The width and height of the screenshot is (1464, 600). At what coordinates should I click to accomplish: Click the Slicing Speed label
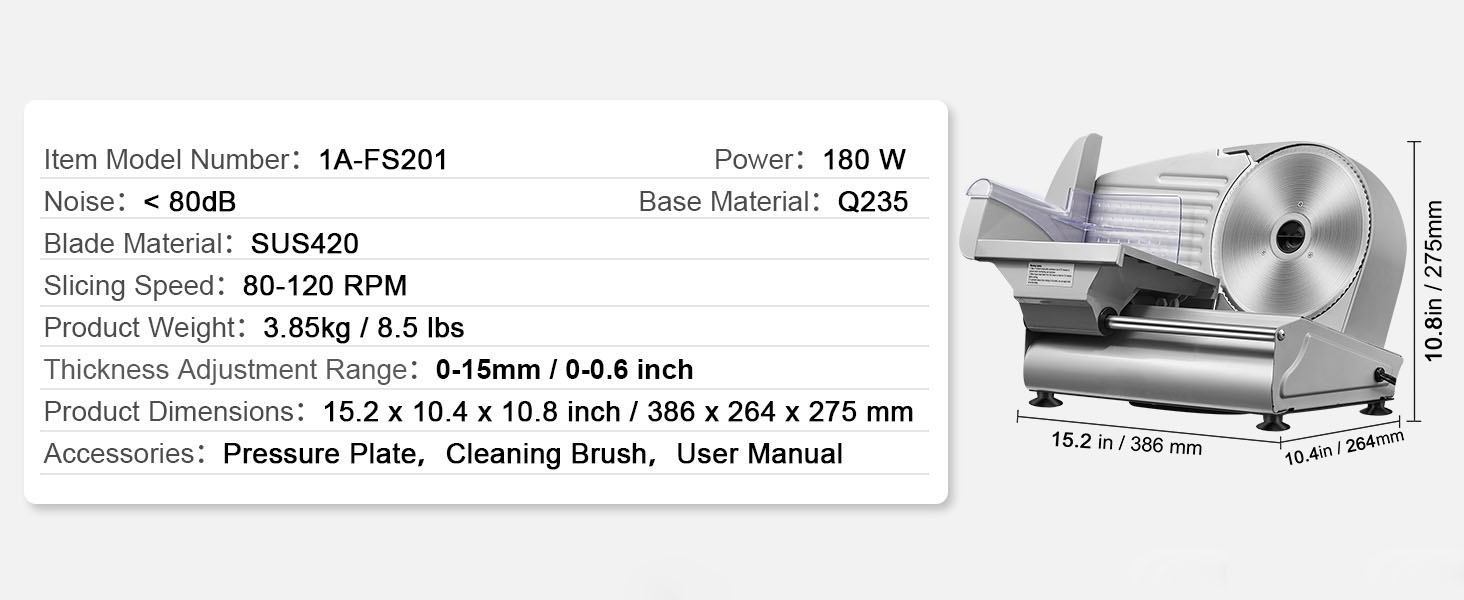point(128,286)
